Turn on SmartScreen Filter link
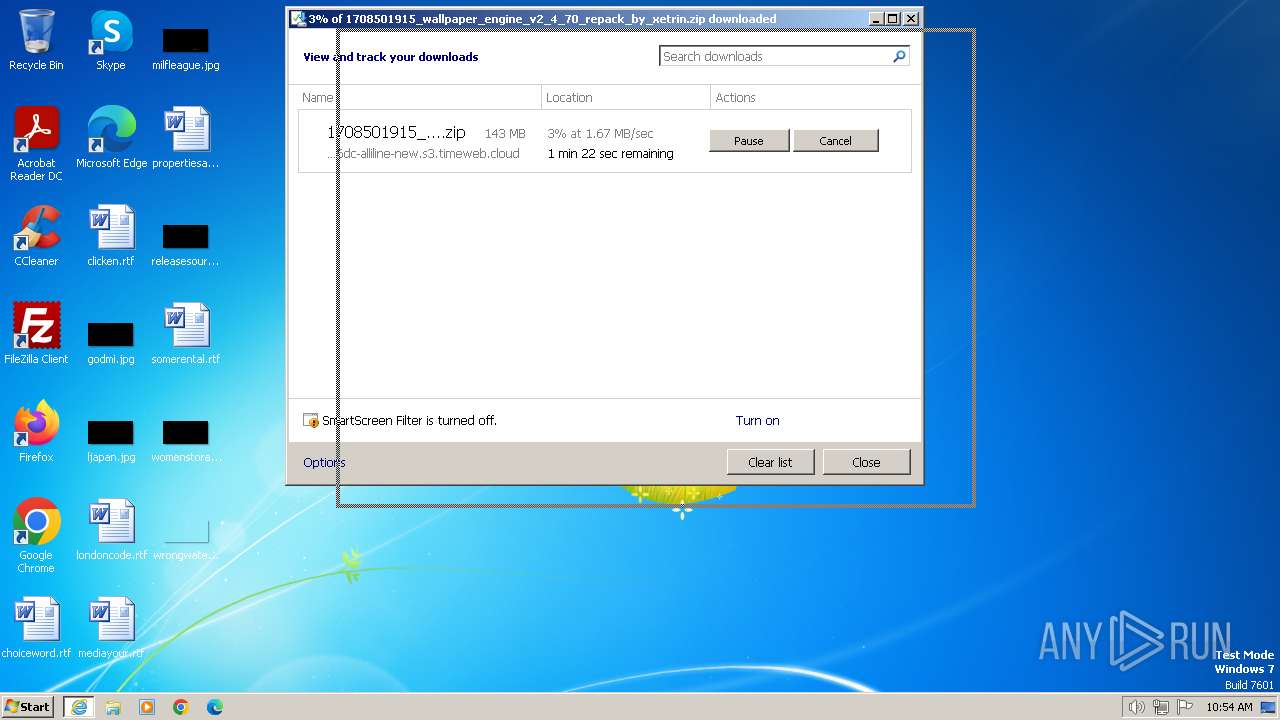 tap(757, 421)
